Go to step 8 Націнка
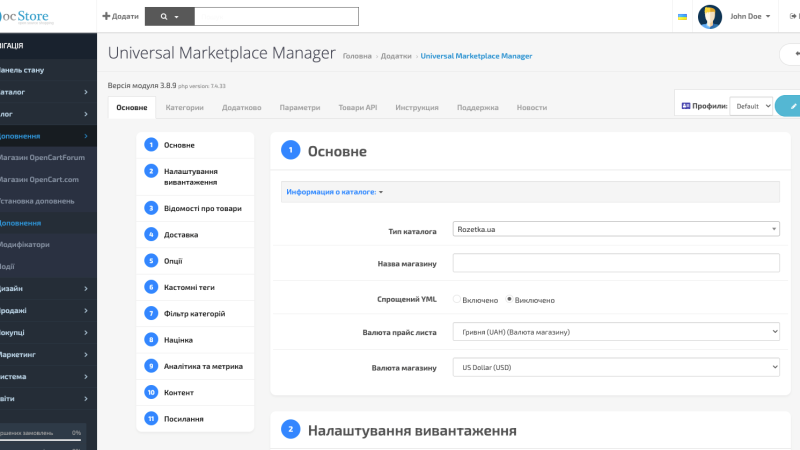Image resolution: width=800 pixels, height=450 pixels. click(195, 340)
